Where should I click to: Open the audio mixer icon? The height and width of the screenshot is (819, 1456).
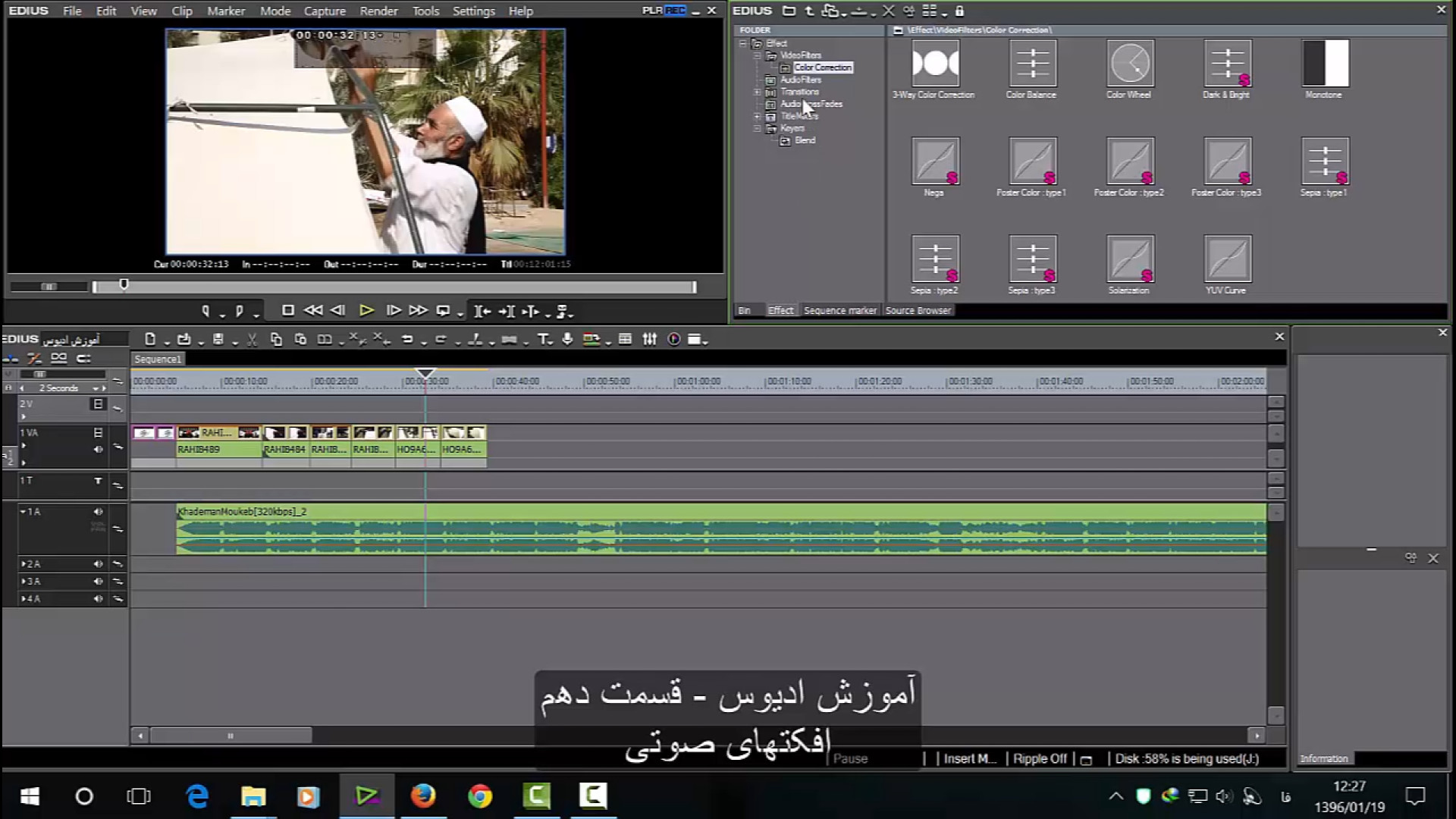pos(649,339)
